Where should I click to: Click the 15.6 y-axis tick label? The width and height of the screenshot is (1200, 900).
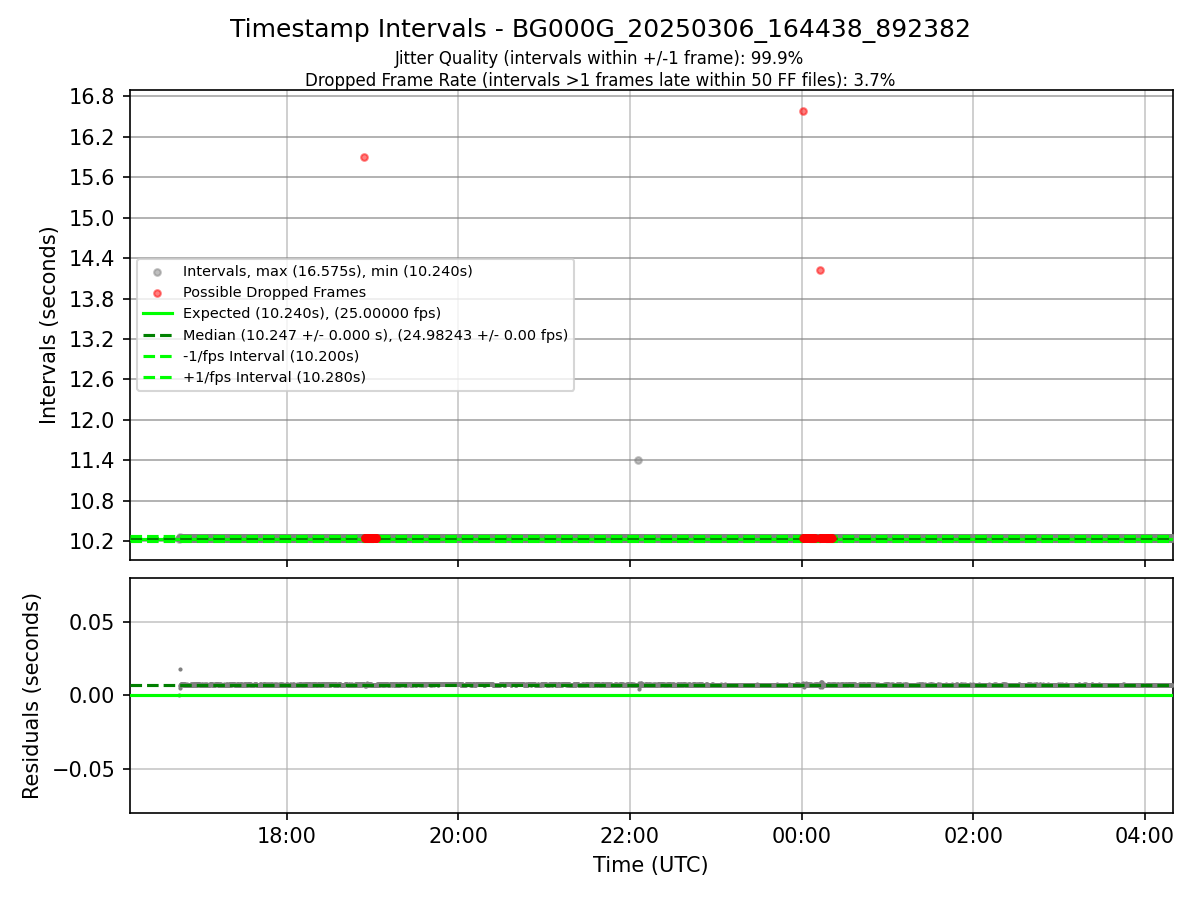tap(94, 178)
